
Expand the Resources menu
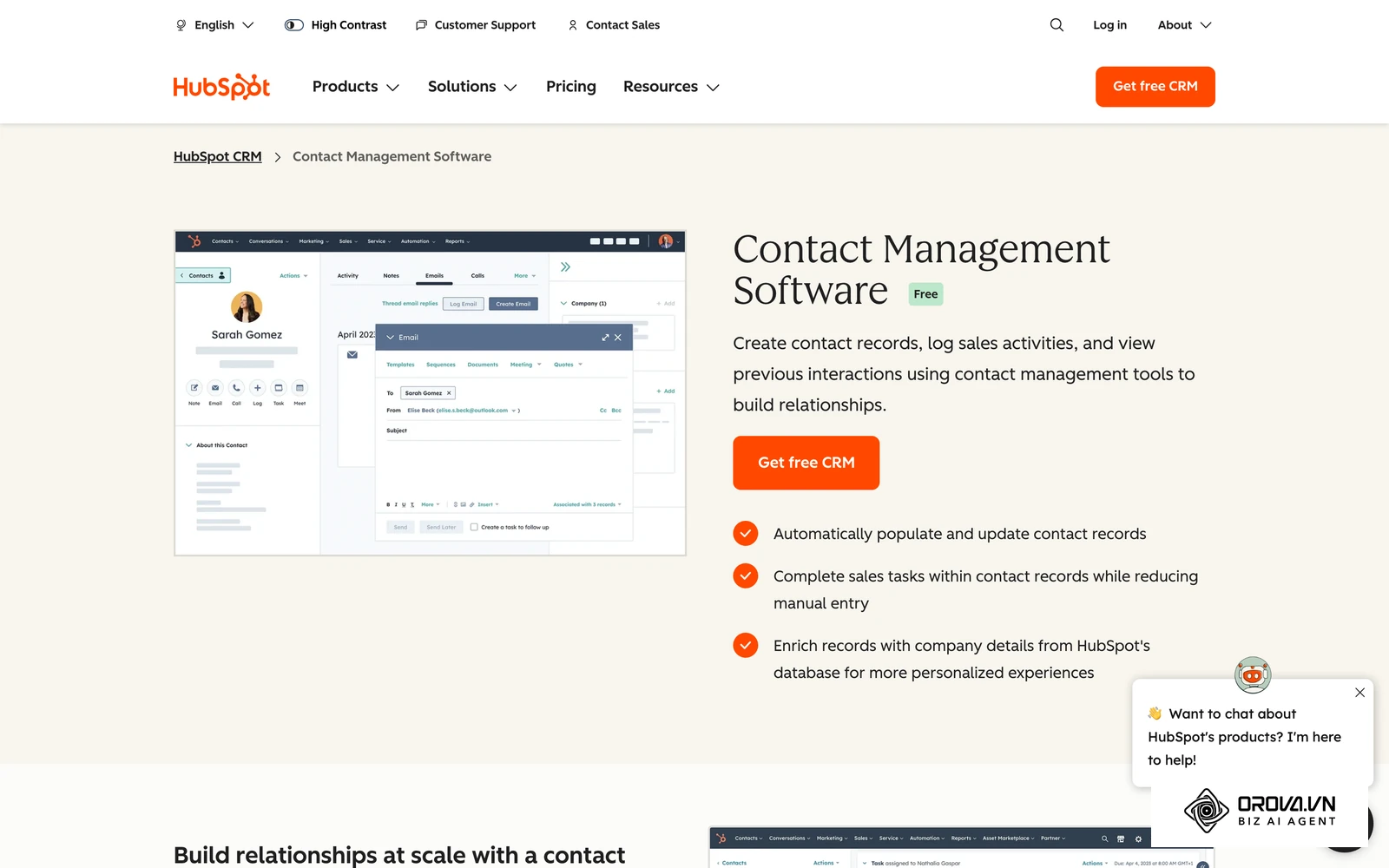point(671,87)
